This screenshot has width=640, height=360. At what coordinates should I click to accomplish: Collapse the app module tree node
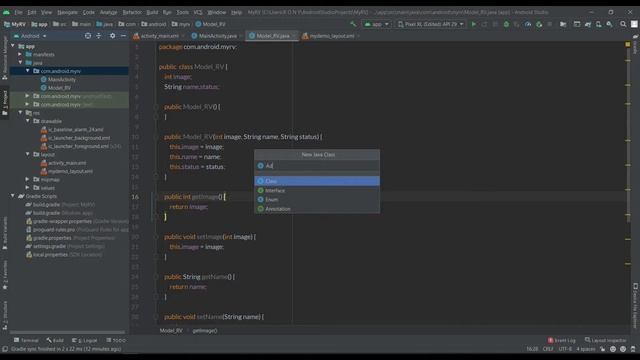(13, 46)
